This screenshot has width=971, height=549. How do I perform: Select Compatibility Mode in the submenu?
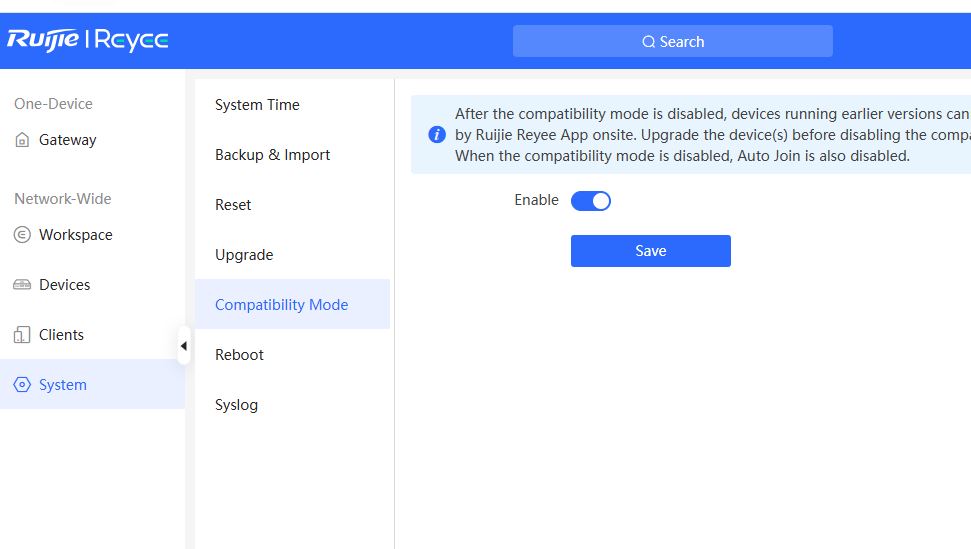pyautogui.click(x=281, y=305)
